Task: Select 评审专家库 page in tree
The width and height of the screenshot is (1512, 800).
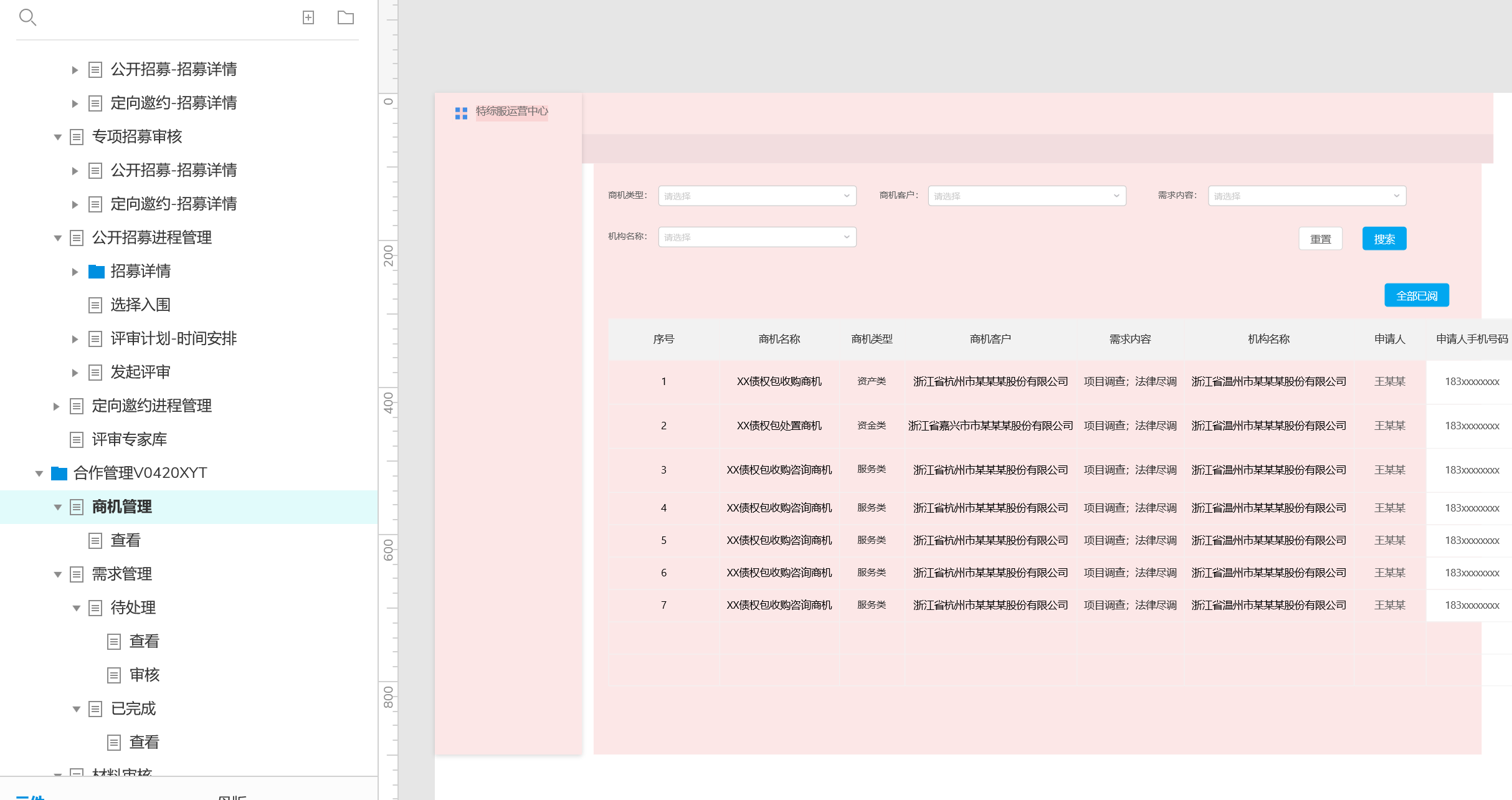Action: coord(129,439)
